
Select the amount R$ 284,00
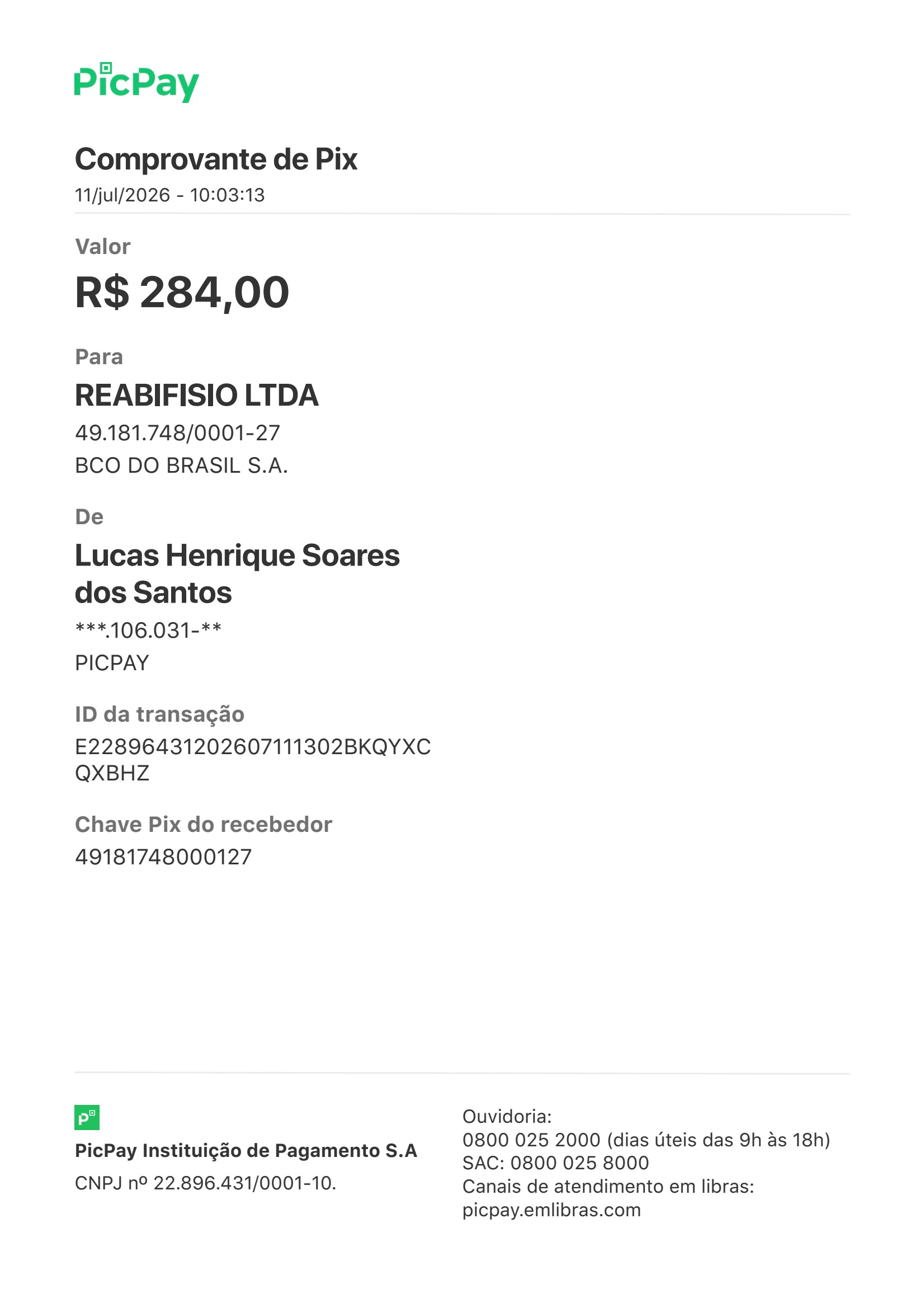(x=182, y=292)
